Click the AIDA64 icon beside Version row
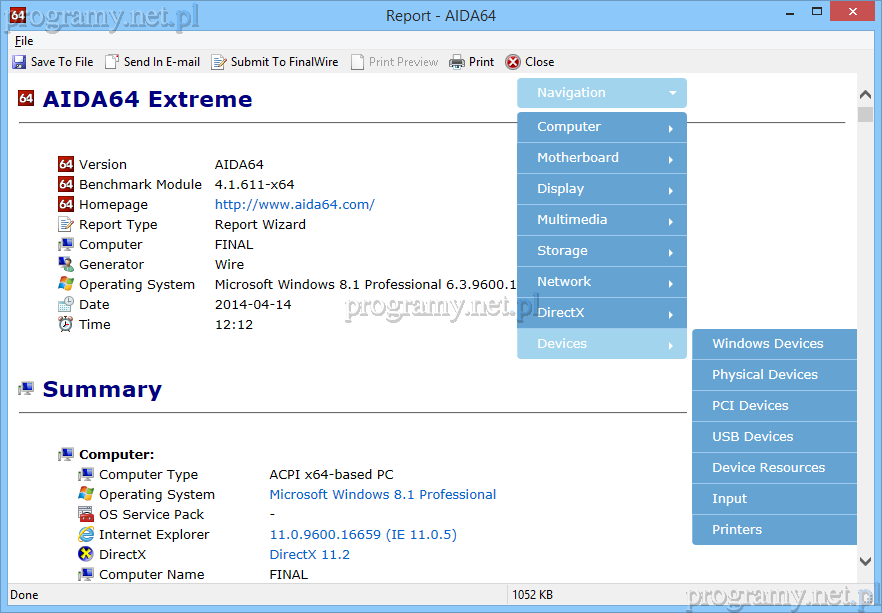This screenshot has width=882, height=613. pyautogui.click(x=66, y=165)
